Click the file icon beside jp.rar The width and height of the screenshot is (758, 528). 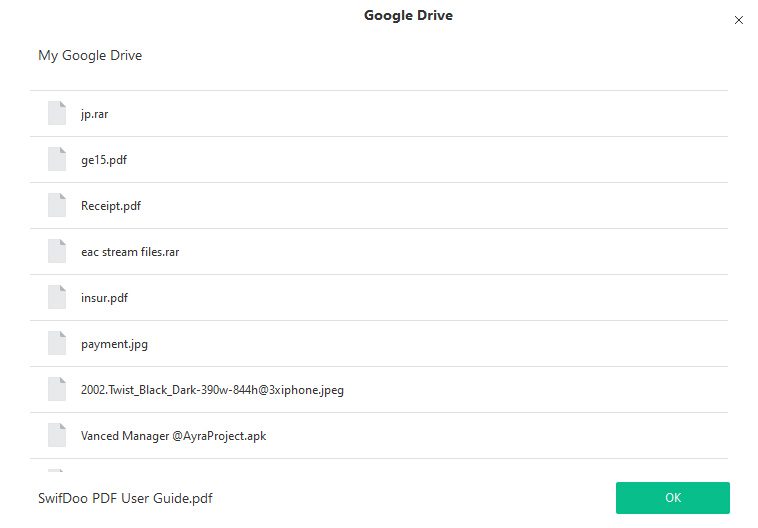pos(57,113)
